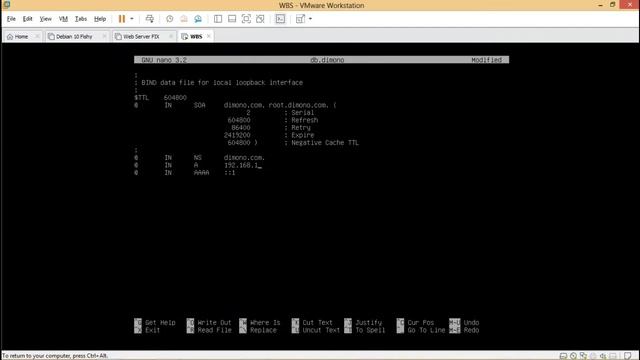Click hard disk status bar icon
The image size is (640, 360).
[563, 356]
